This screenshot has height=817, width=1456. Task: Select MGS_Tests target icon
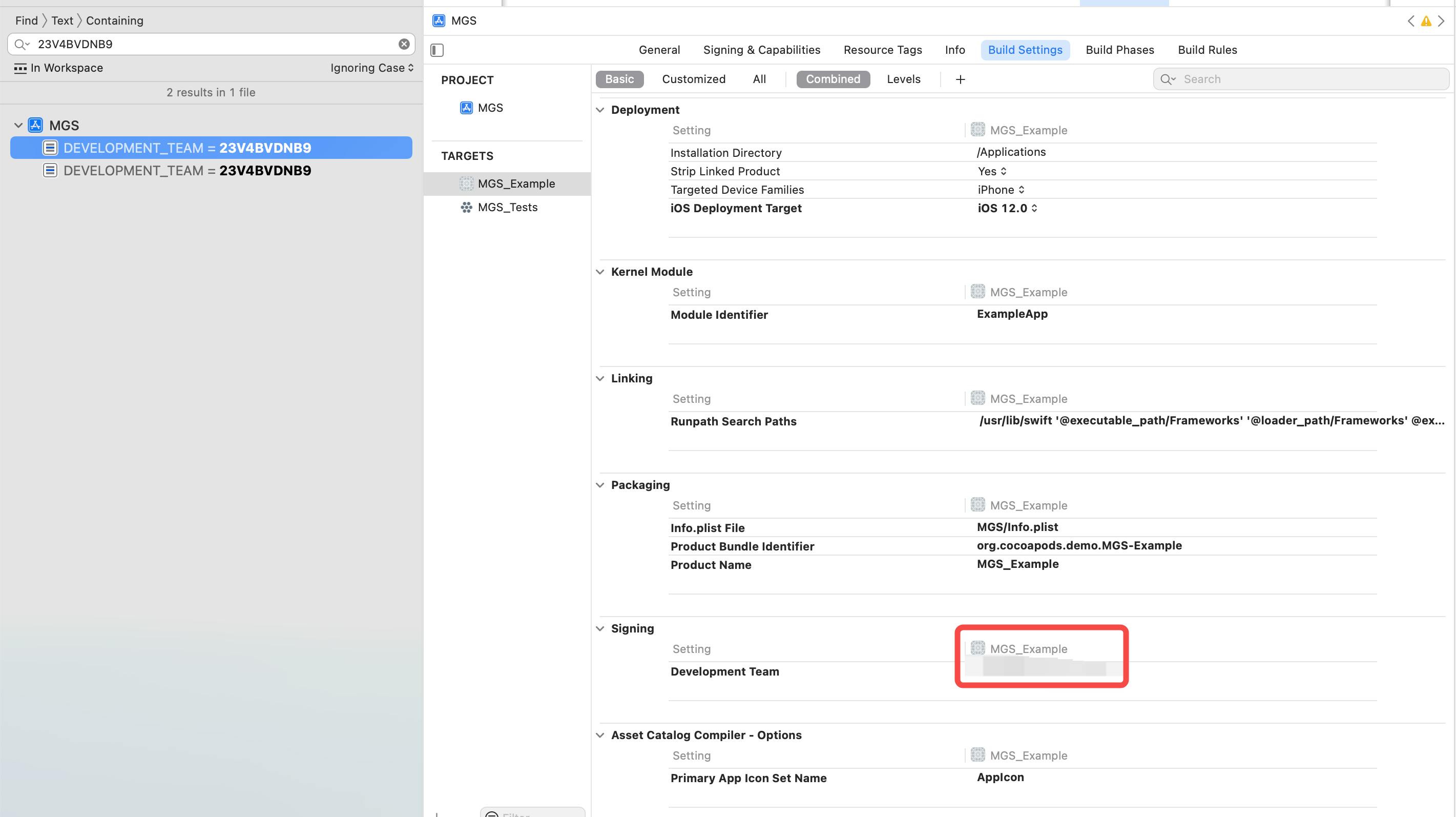click(x=465, y=207)
